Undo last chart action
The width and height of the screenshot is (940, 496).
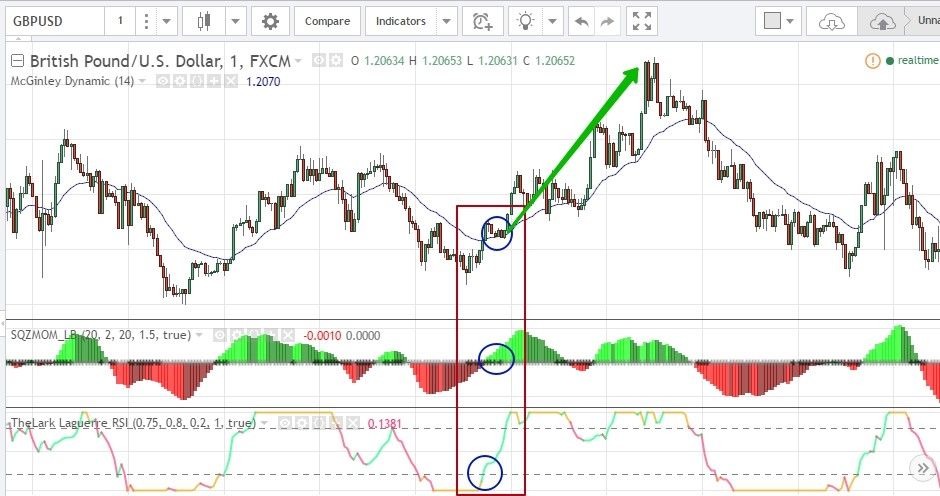(582, 22)
